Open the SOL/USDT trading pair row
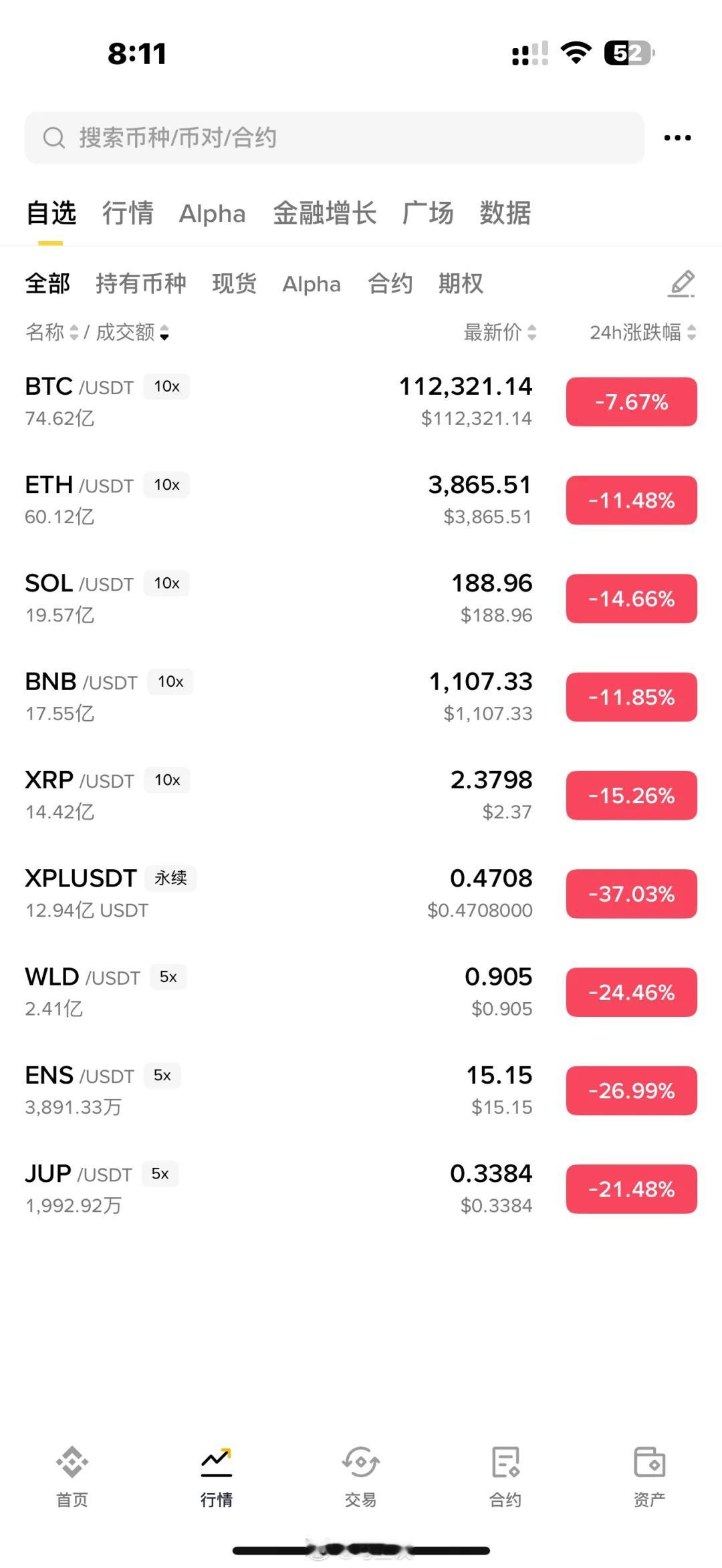 point(267,598)
